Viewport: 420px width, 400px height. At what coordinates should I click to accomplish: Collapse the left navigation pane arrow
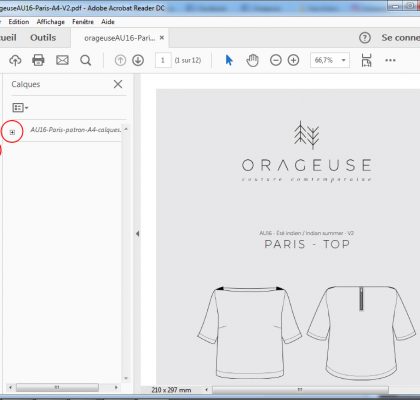137,234
